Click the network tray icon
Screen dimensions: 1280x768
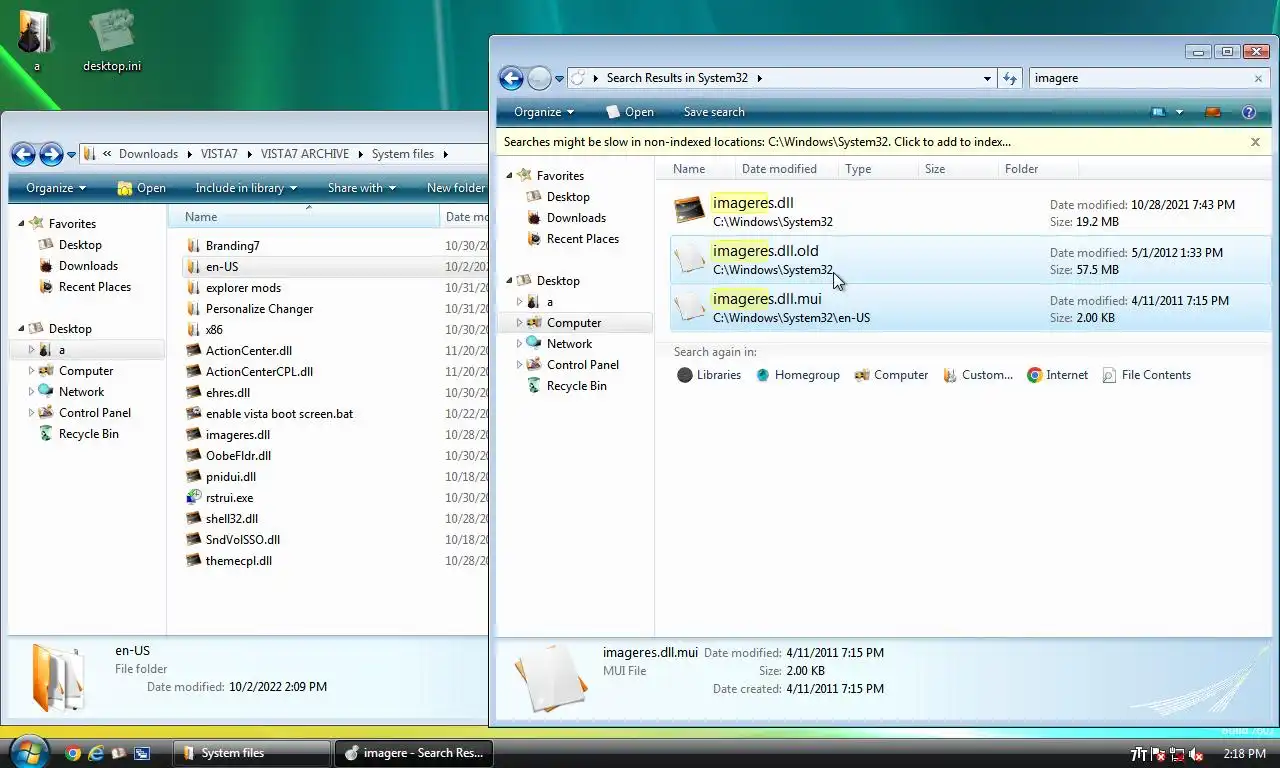click(1177, 754)
